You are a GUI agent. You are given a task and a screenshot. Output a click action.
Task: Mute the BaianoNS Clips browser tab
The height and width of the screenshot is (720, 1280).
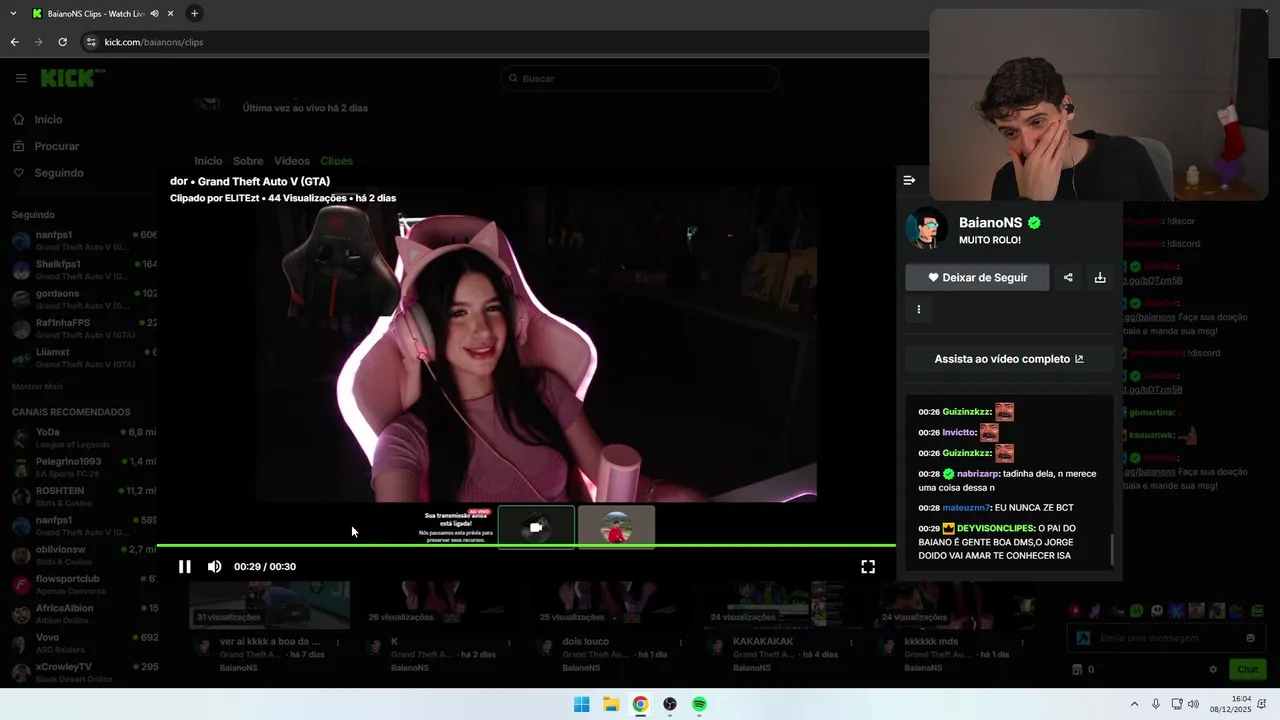154,14
